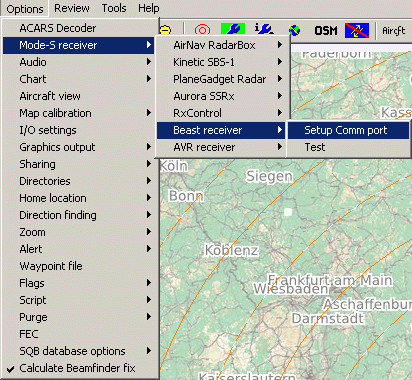Click the globe toolbar icon
412x380 pixels.
click(294, 30)
